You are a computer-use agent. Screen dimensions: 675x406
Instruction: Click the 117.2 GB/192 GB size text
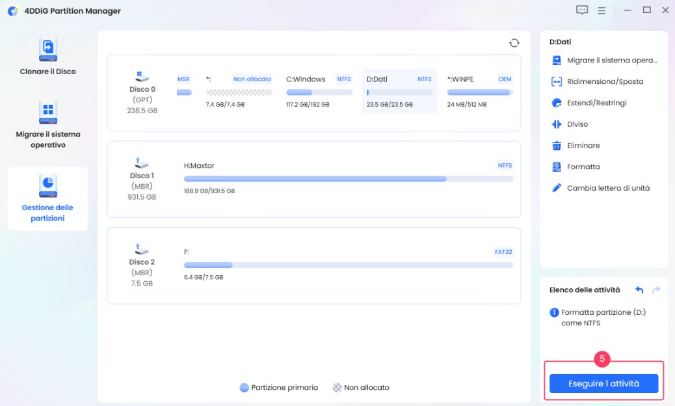tap(308, 104)
